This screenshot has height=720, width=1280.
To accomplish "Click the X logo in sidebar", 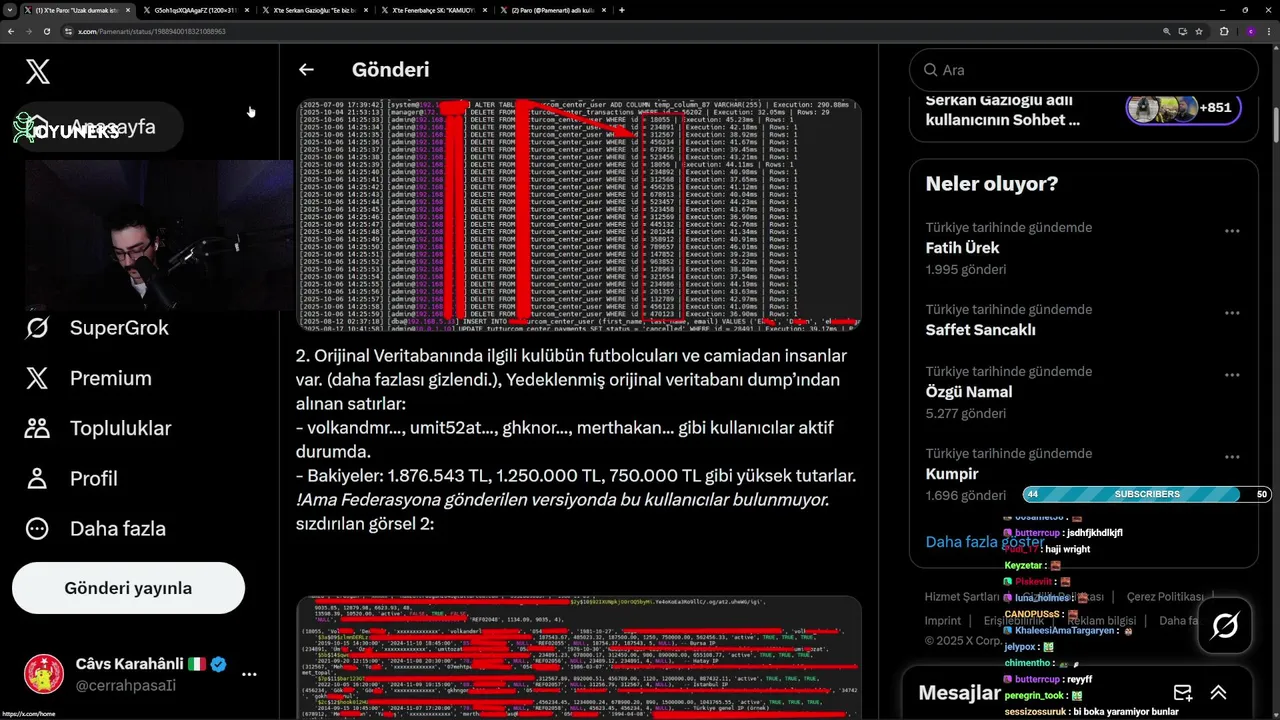I will [38, 71].
